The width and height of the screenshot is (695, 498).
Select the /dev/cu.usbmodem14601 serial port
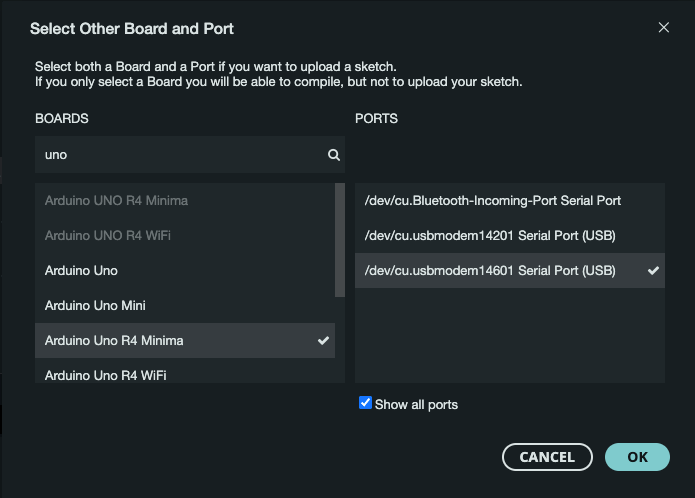pyautogui.click(x=490, y=271)
